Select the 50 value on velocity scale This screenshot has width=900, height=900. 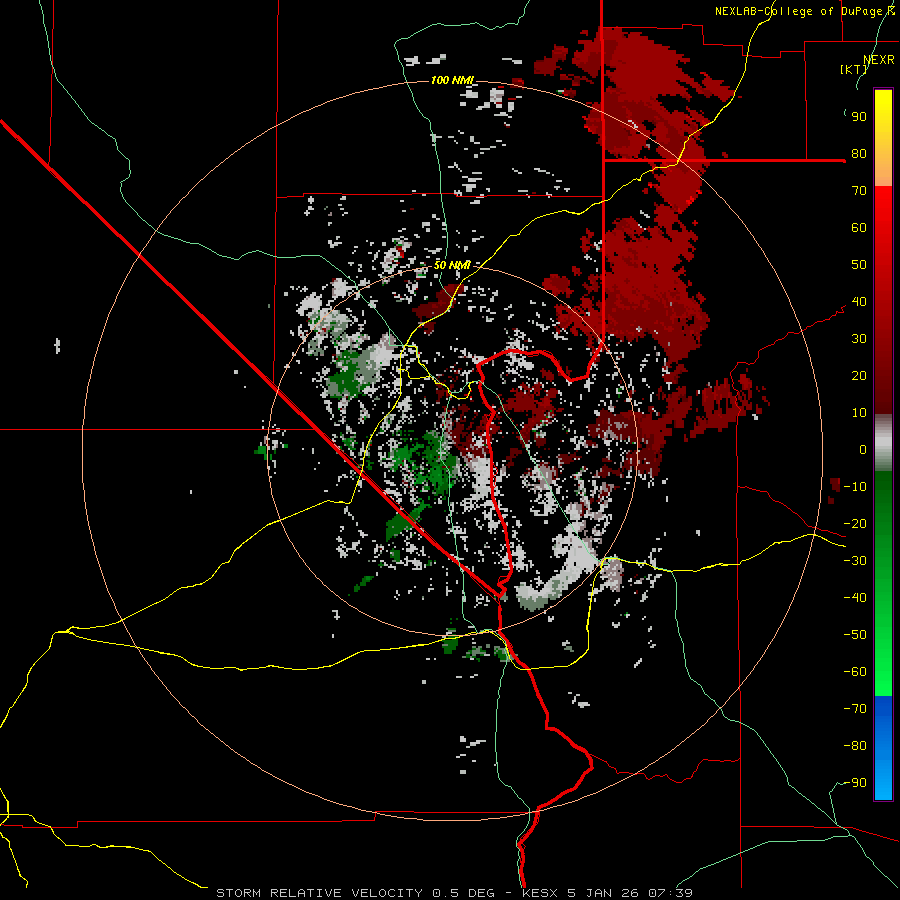[x=859, y=265]
